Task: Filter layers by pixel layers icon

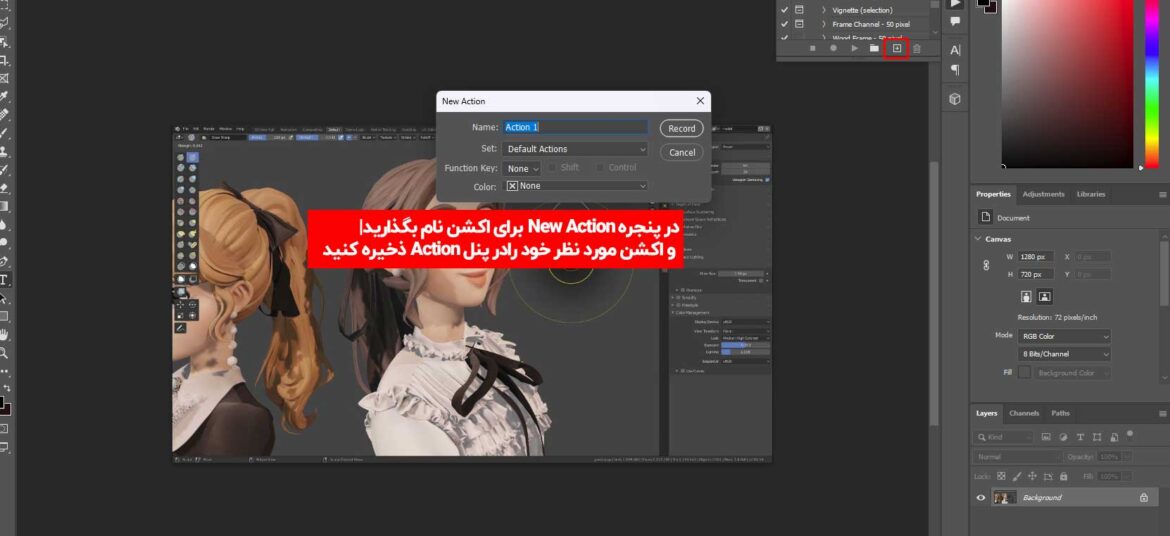Action: click(1046, 437)
